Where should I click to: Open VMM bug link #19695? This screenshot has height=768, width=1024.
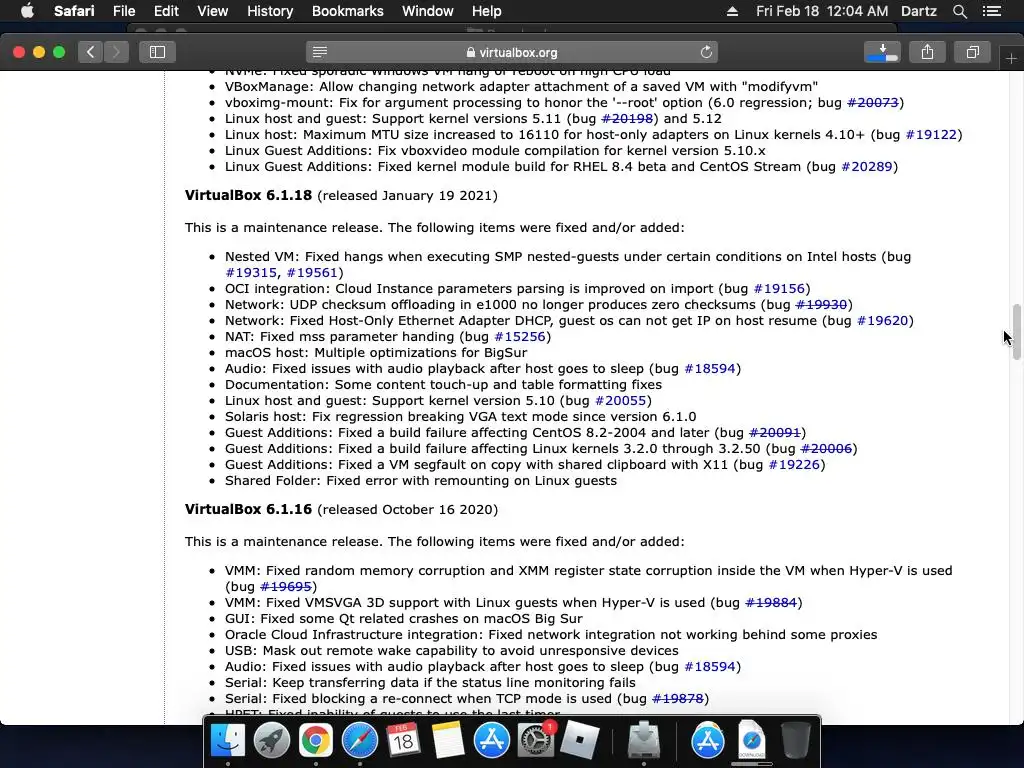285,586
